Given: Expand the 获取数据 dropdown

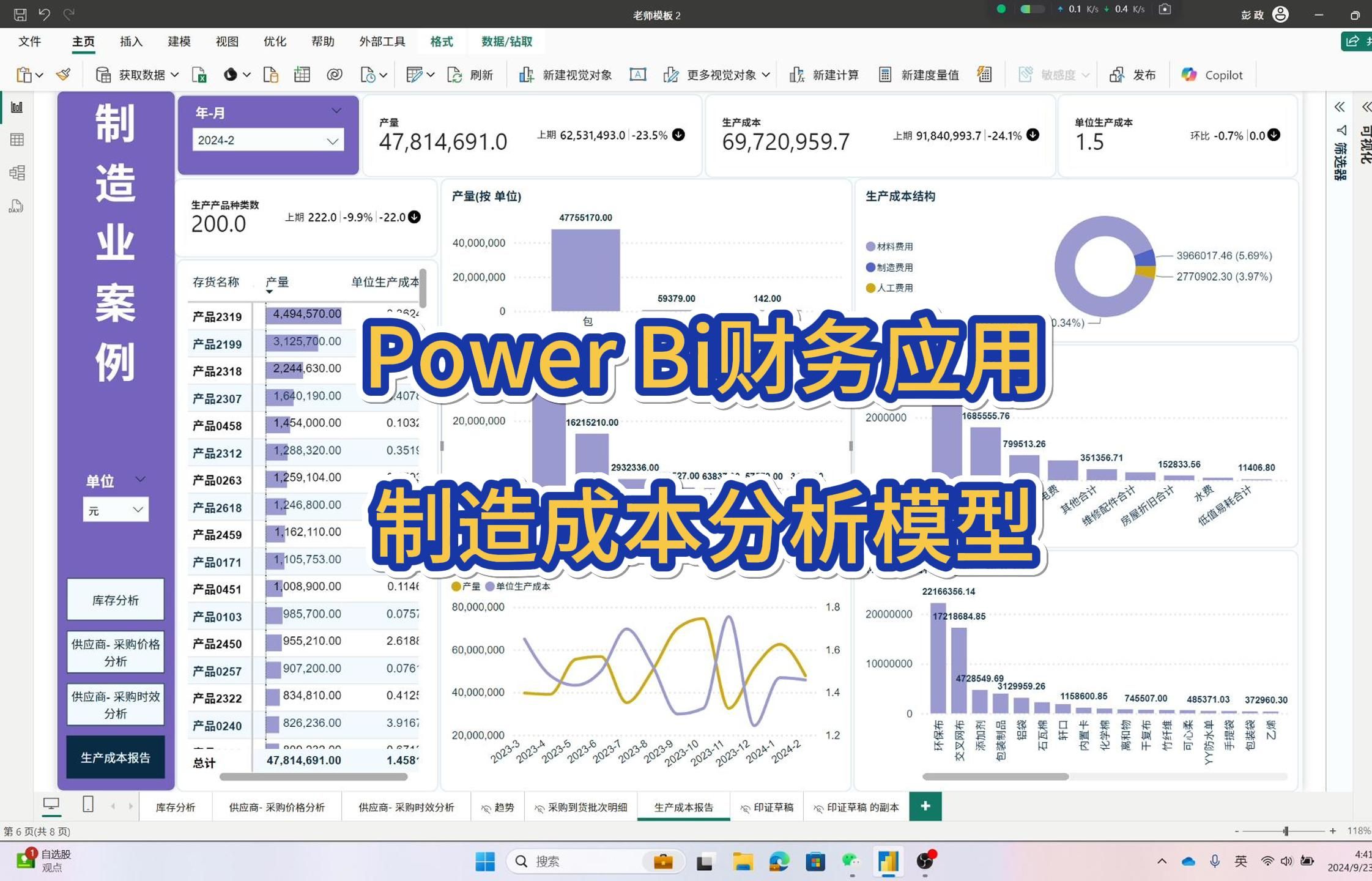Looking at the screenshot, I should click(x=174, y=75).
